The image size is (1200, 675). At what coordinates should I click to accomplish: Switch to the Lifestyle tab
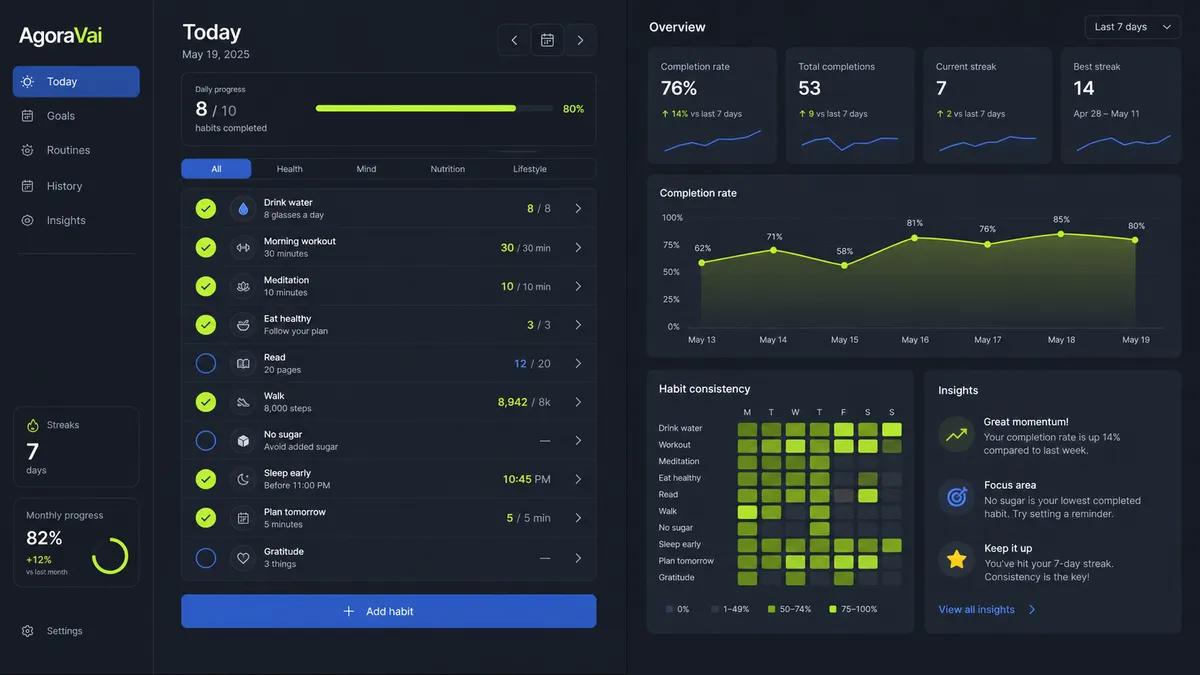coord(530,169)
